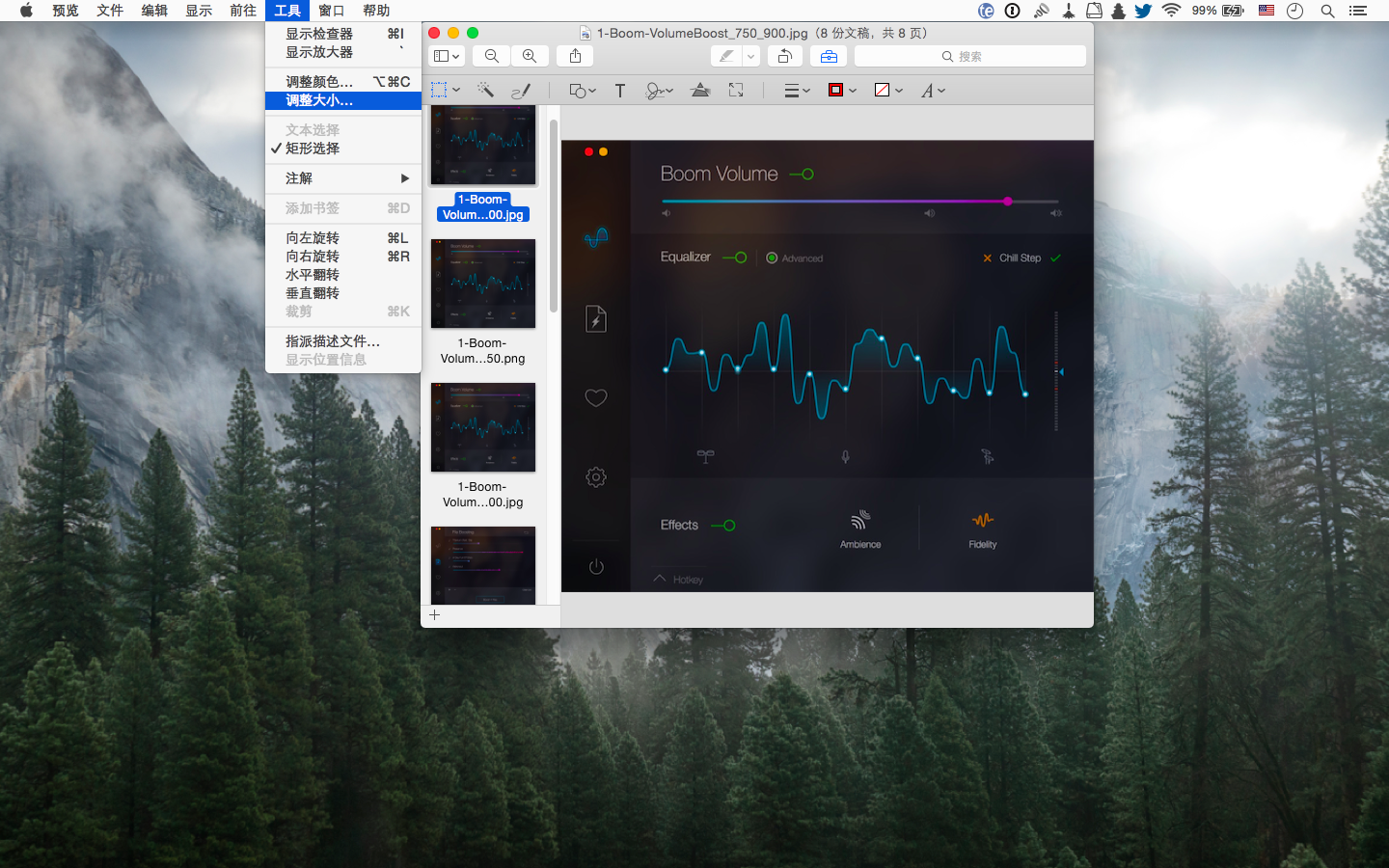Screen dimensions: 1389x868
Task: Toggle checked 矩形选择 menu item
Action: [x=343, y=149]
